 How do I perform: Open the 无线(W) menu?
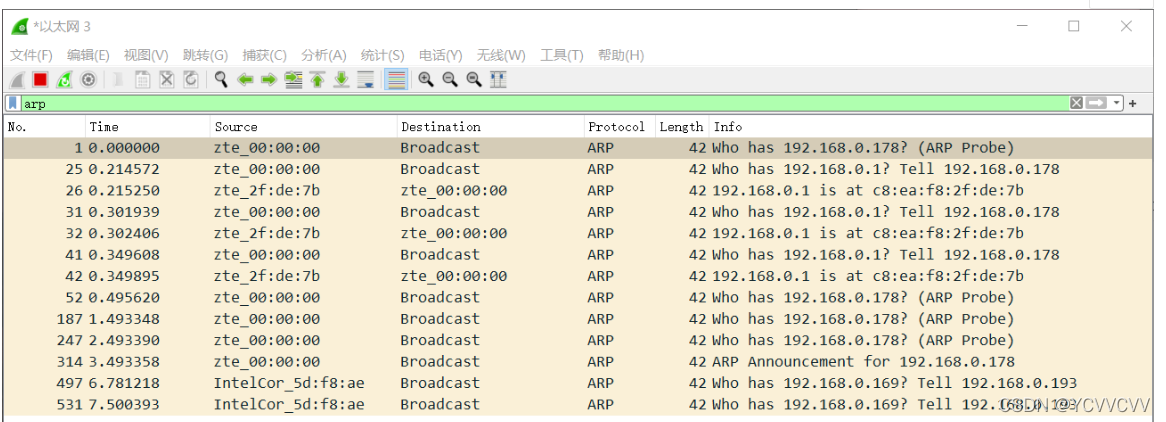point(501,55)
